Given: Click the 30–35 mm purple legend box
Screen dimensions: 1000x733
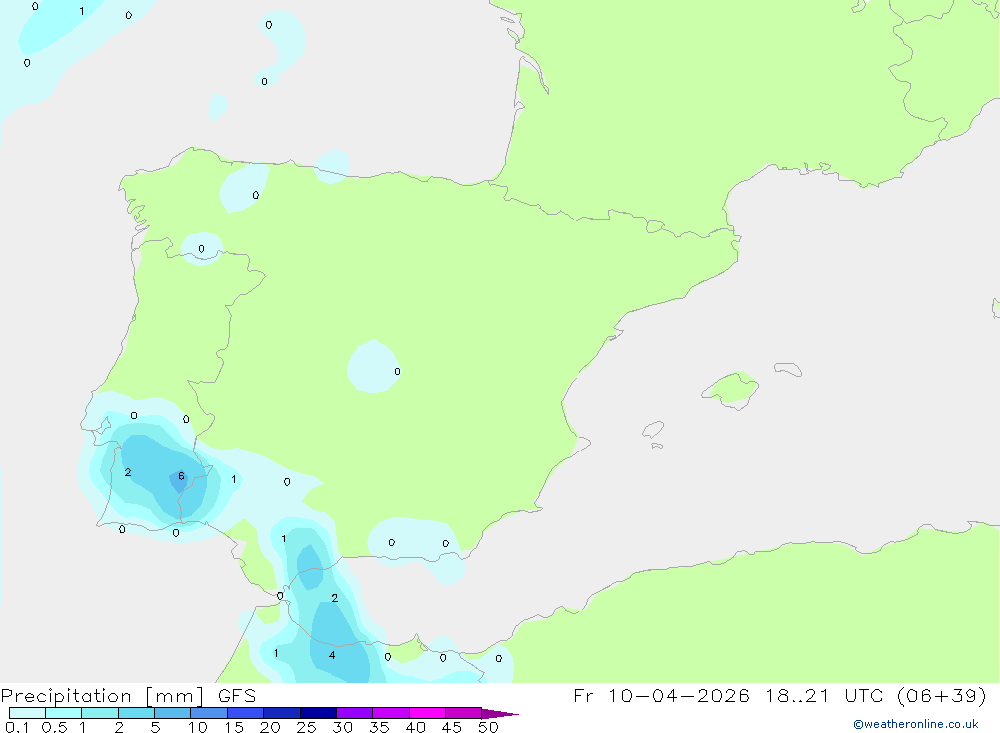Looking at the screenshot, I should pos(355,713).
